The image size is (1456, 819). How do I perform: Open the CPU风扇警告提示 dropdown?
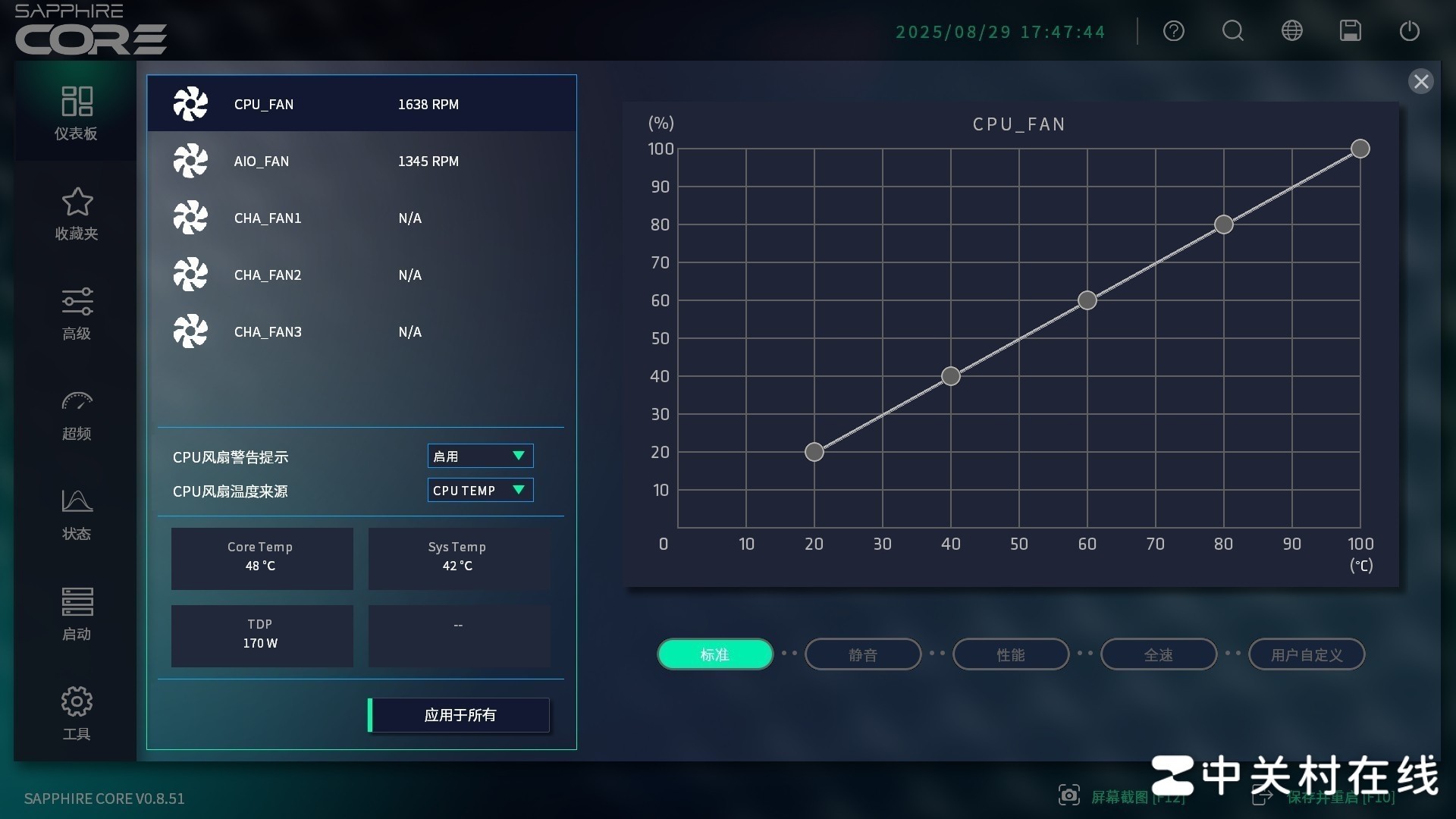pyautogui.click(x=479, y=456)
